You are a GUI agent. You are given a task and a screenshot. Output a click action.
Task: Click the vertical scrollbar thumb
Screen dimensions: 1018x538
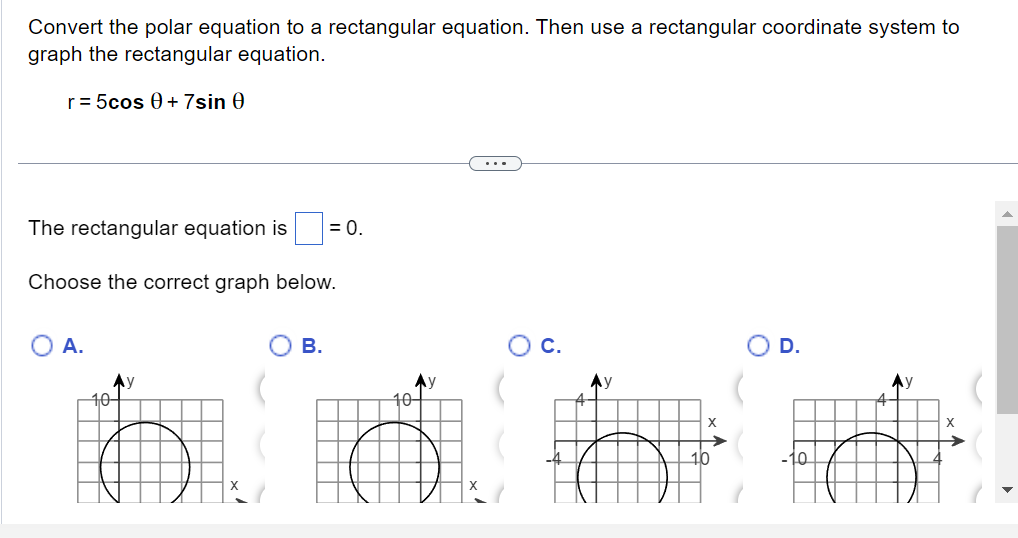(x=1006, y=319)
